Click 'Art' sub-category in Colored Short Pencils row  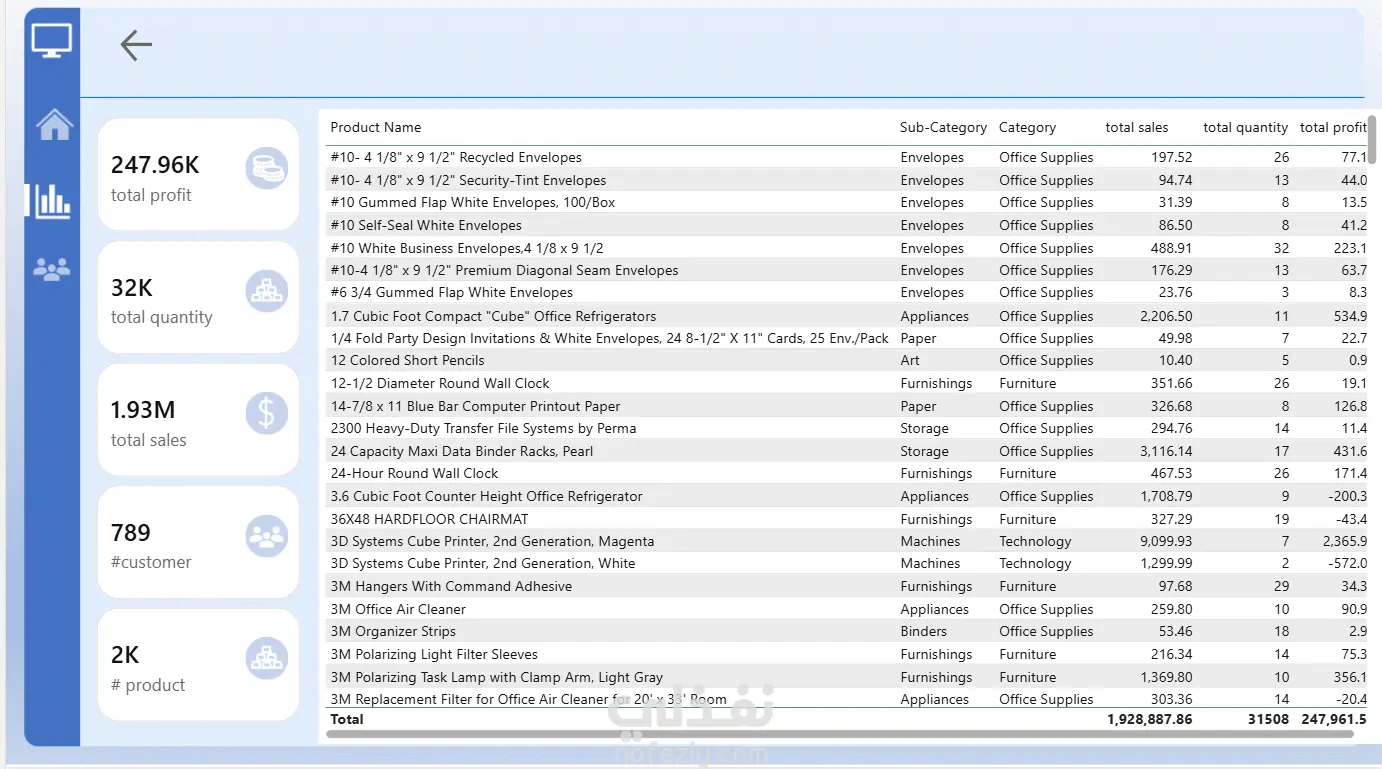point(909,360)
